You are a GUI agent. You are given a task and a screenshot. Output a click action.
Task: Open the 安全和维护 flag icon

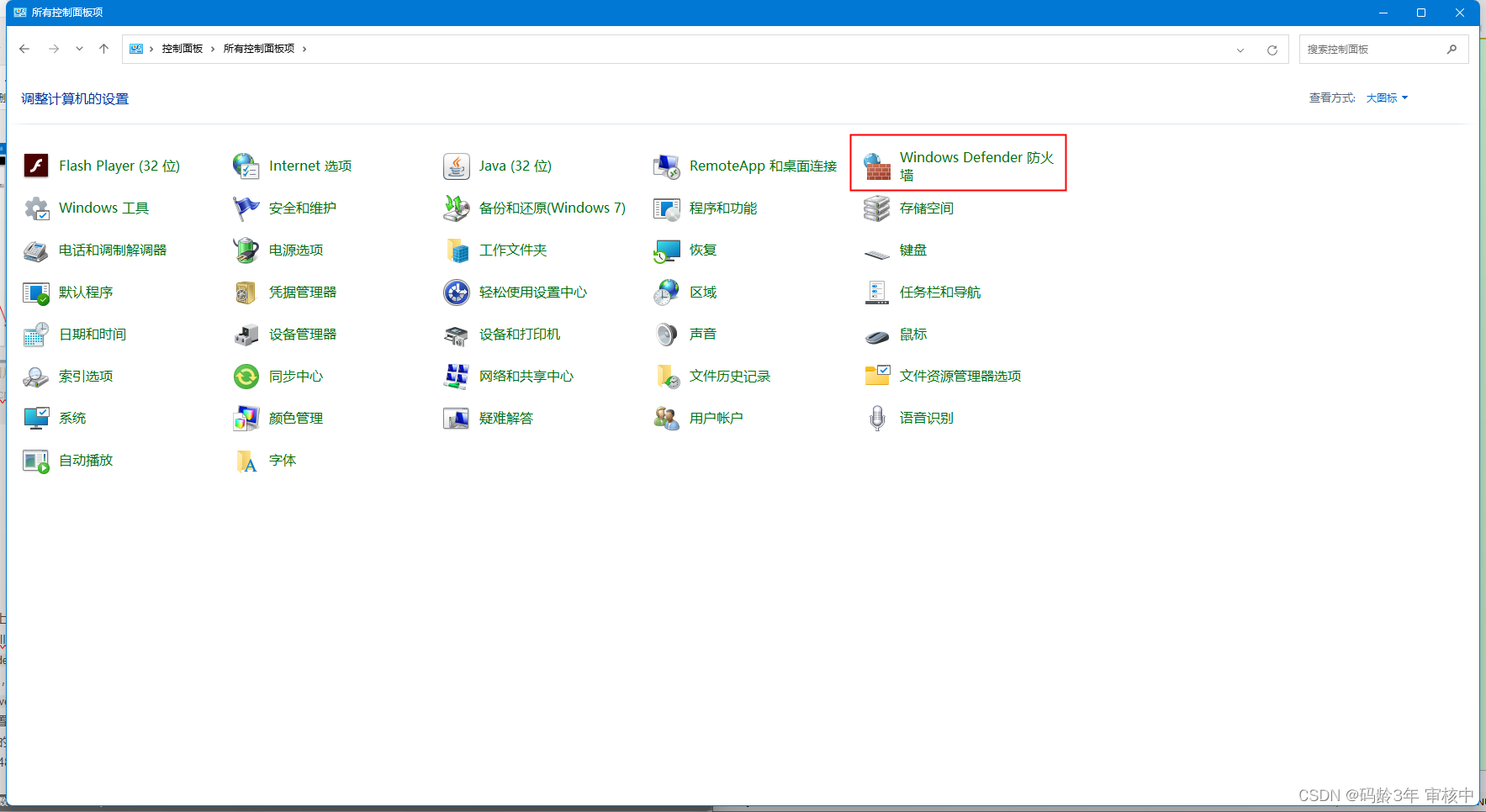(x=246, y=208)
